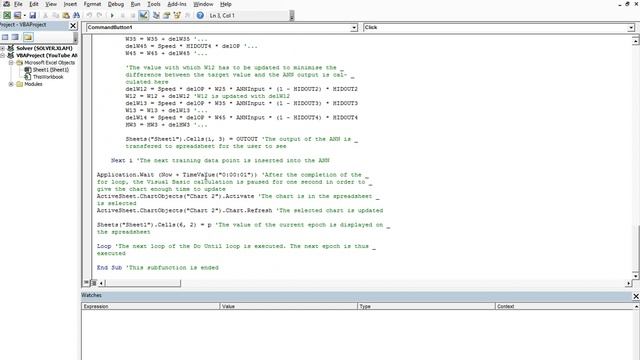Click the Insert UserForm toolbar icon
This screenshot has height=360, width=640.
click(17, 16)
